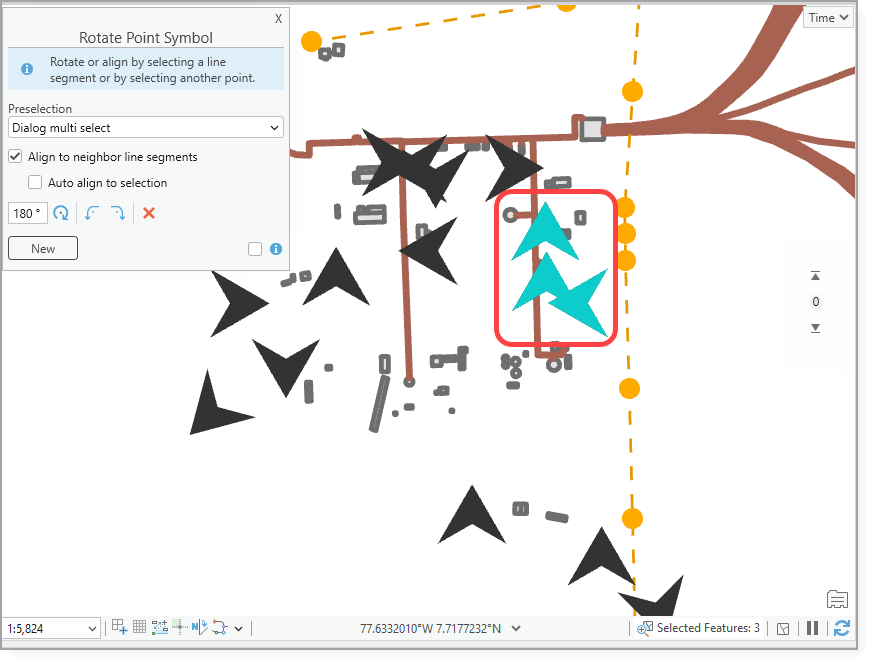Pause map drawing in the status bar
Image resolution: width=873 pixels, height=665 pixels.
pos(812,628)
